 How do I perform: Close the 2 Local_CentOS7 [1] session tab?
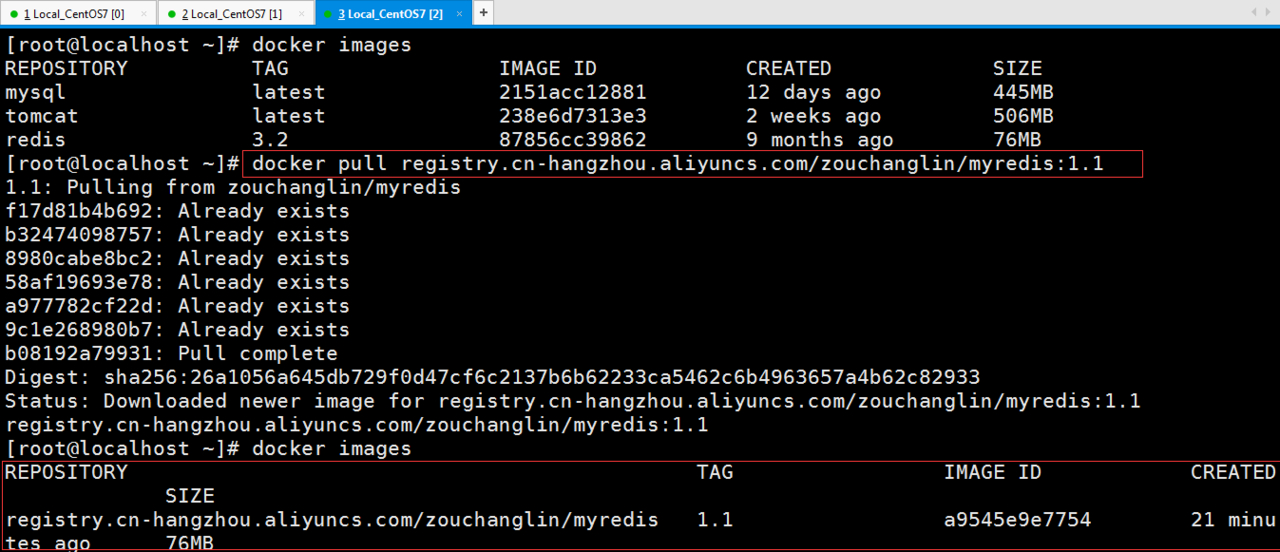pos(302,13)
